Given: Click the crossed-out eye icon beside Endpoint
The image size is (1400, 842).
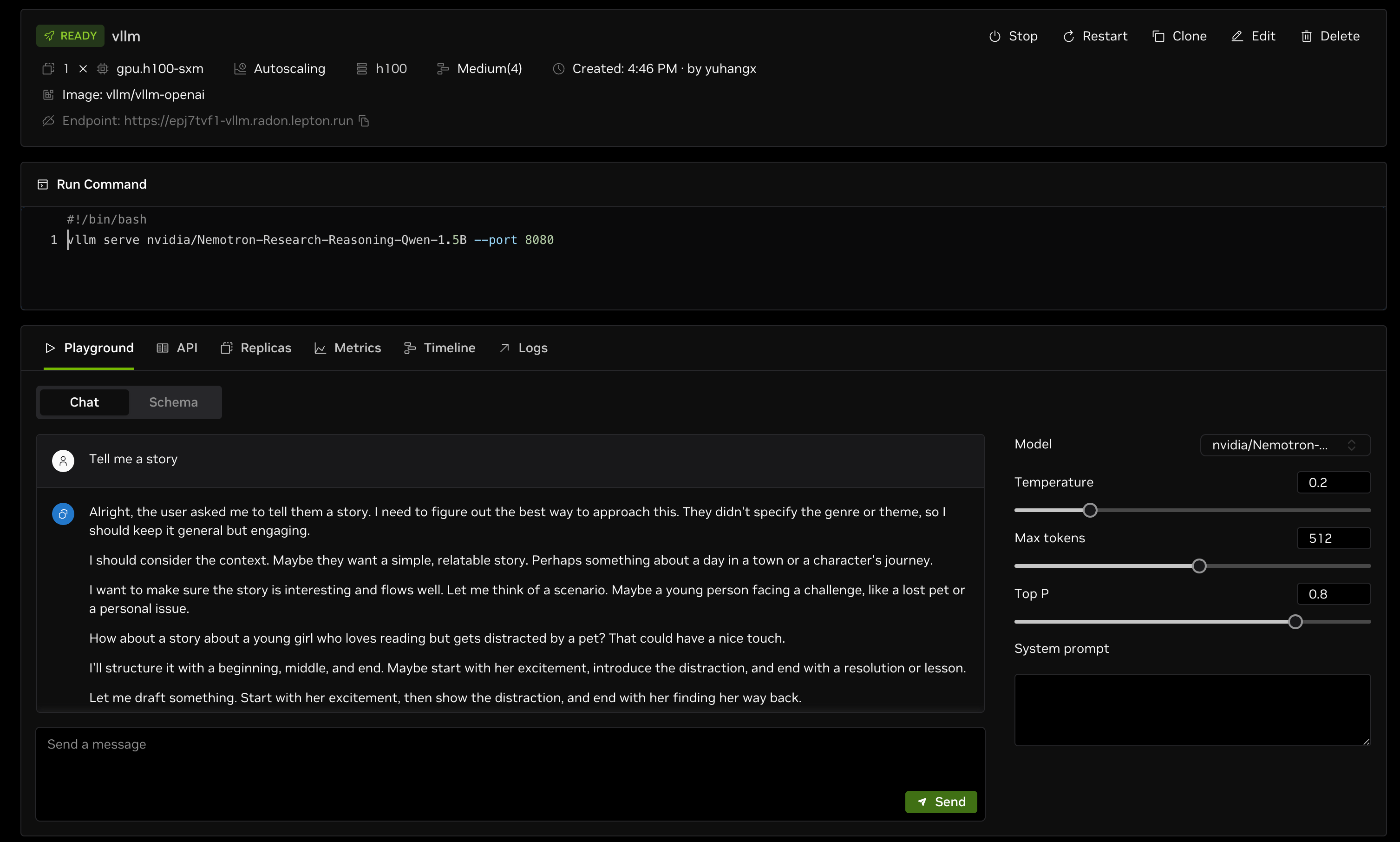Looking at the screenshot, I should coord(48,121).
